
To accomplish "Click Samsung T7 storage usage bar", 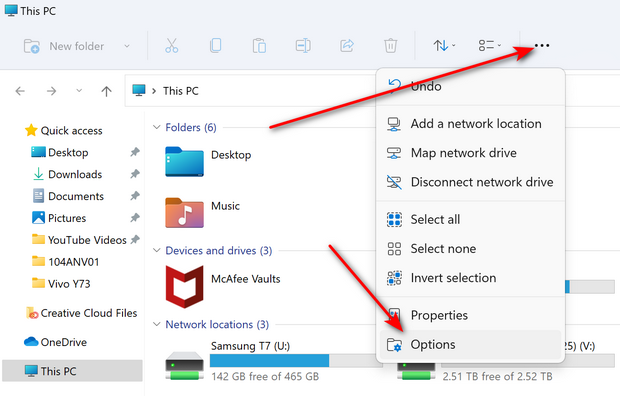I will 295,360.
